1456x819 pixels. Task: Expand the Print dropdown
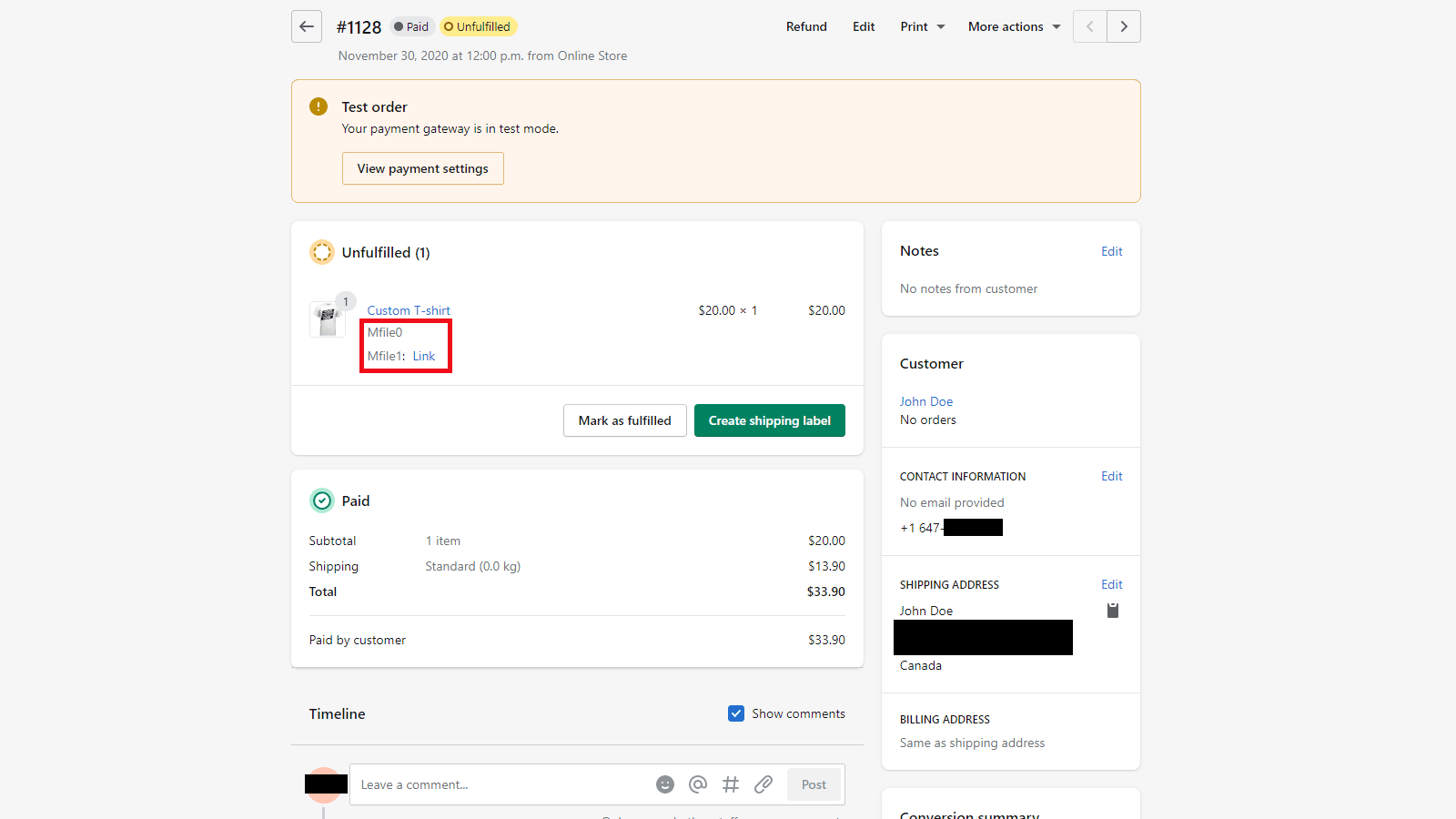[922, 26]
